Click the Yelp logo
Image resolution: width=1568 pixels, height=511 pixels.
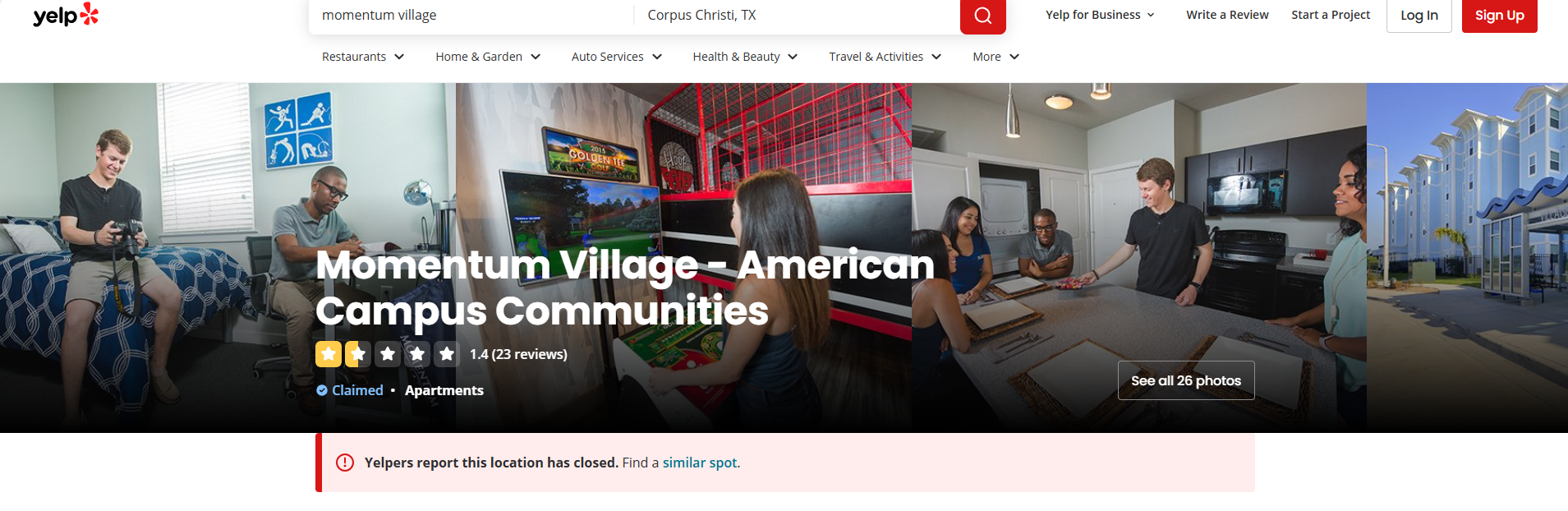(x=66, y=15)
